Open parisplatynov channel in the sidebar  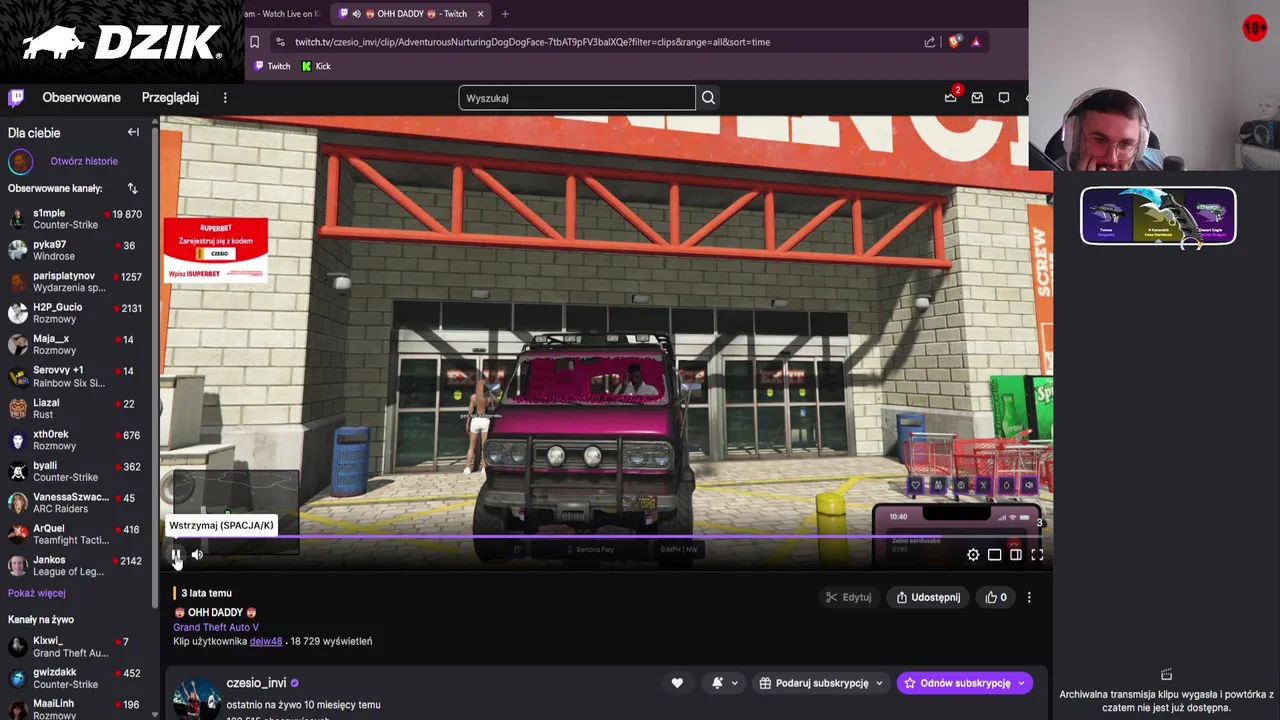(76, 282)
